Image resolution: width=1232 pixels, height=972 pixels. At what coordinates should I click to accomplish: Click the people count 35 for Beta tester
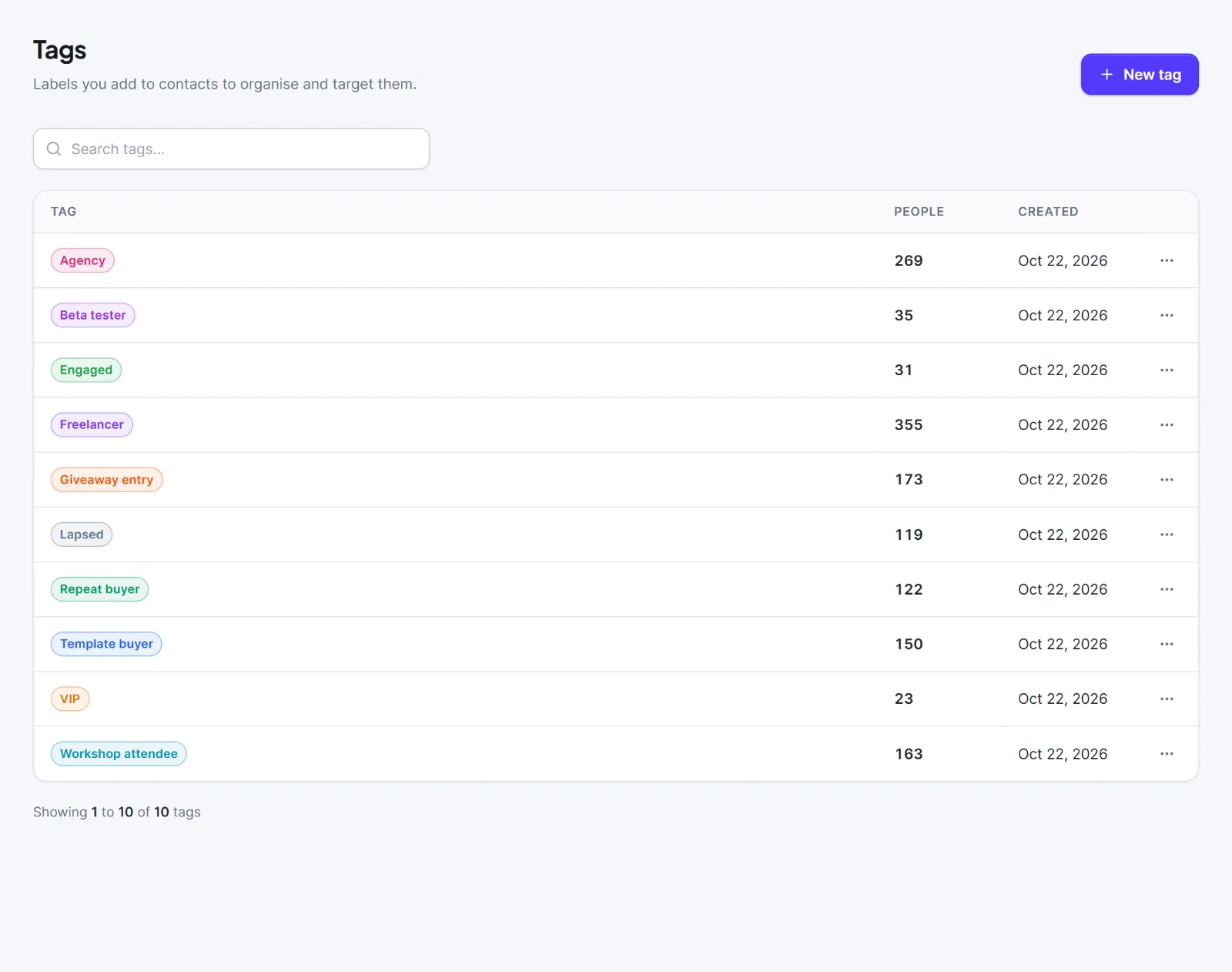pyautogui.click(x=904, y=315)
